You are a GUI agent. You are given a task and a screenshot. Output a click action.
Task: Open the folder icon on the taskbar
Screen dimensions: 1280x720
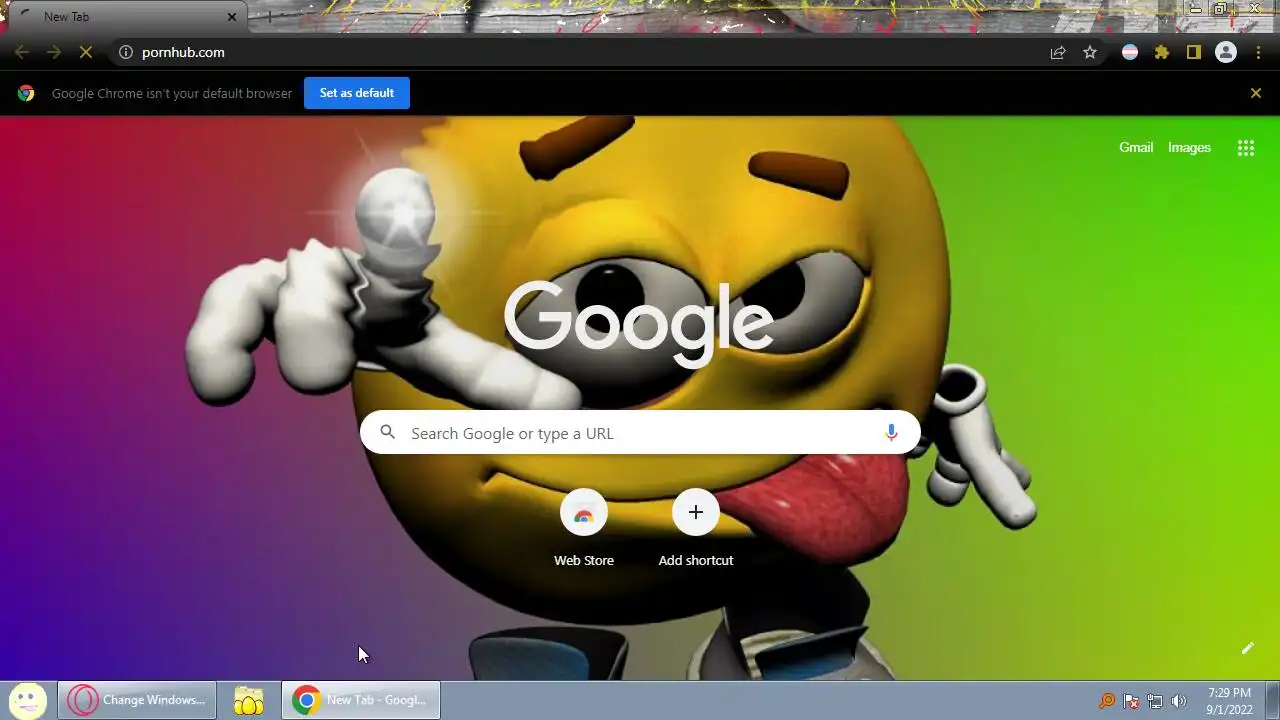[x=249, y=700]
